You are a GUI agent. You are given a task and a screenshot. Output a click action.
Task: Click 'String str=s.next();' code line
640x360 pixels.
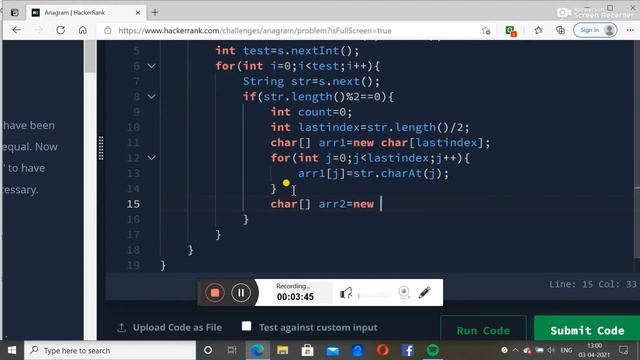click(x=311, y=82)
